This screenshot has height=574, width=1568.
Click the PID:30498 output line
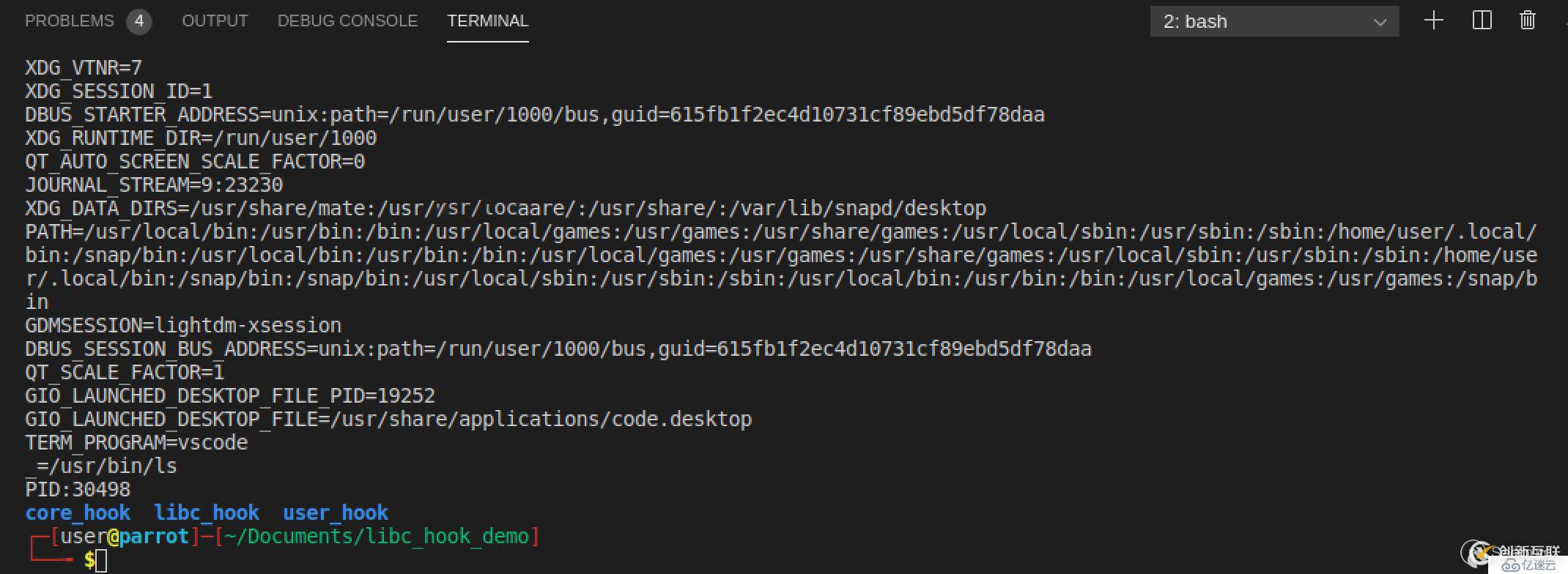(x=78, y=489)
